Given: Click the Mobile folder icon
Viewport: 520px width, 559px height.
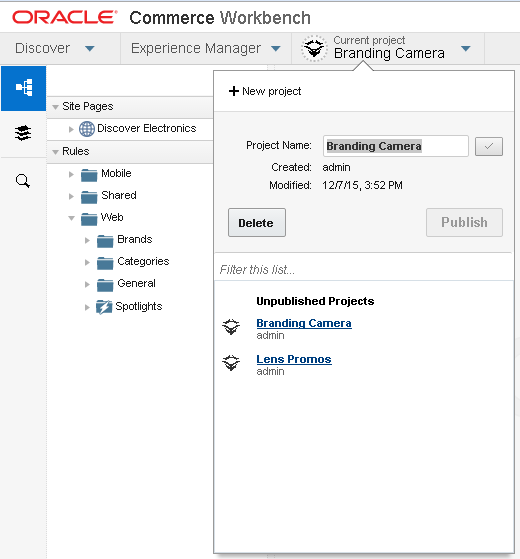Looking at the screenshot, I should tap(89, 175).
